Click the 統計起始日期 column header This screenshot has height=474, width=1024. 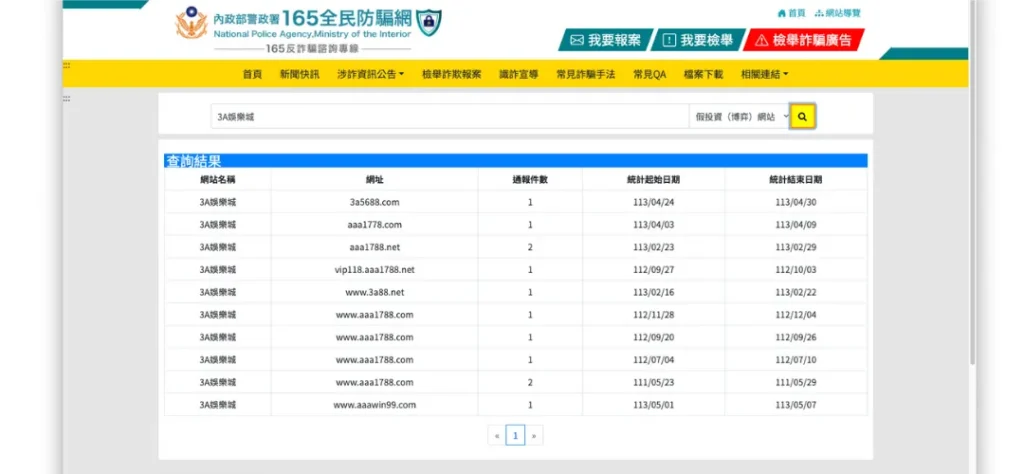coord(653,180)
